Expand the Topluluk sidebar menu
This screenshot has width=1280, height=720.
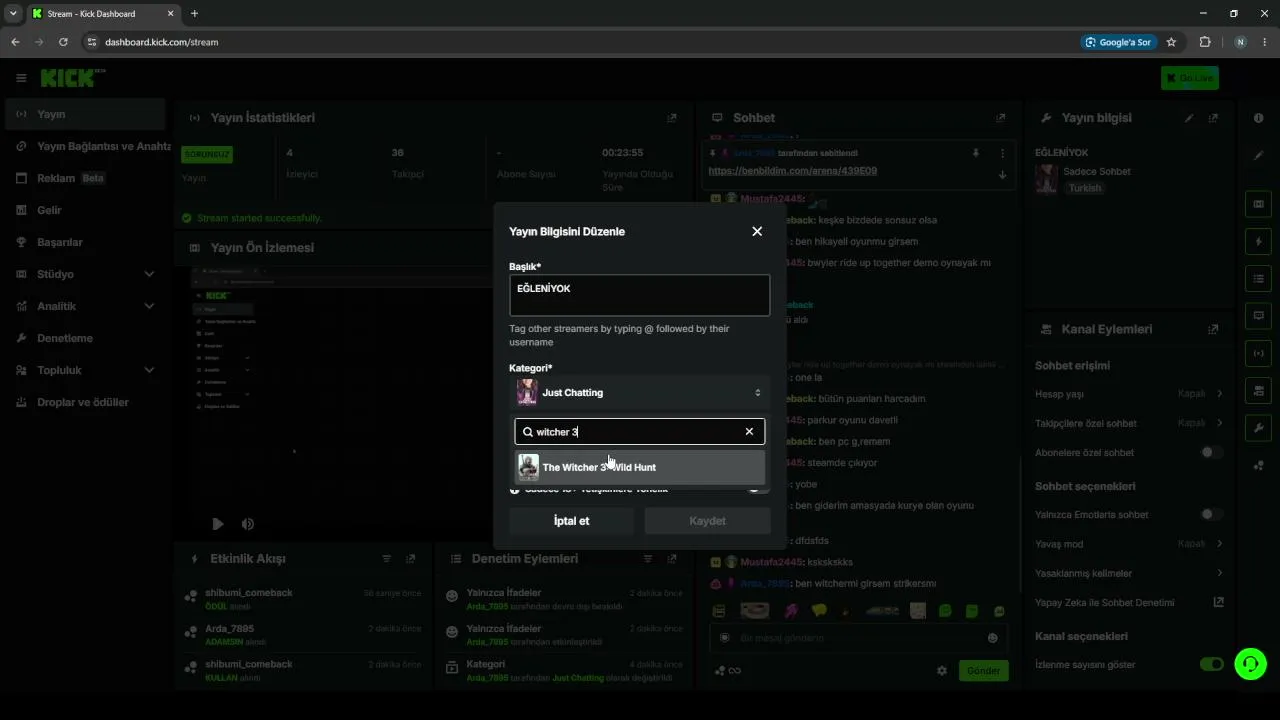click(x=85, y=370)
